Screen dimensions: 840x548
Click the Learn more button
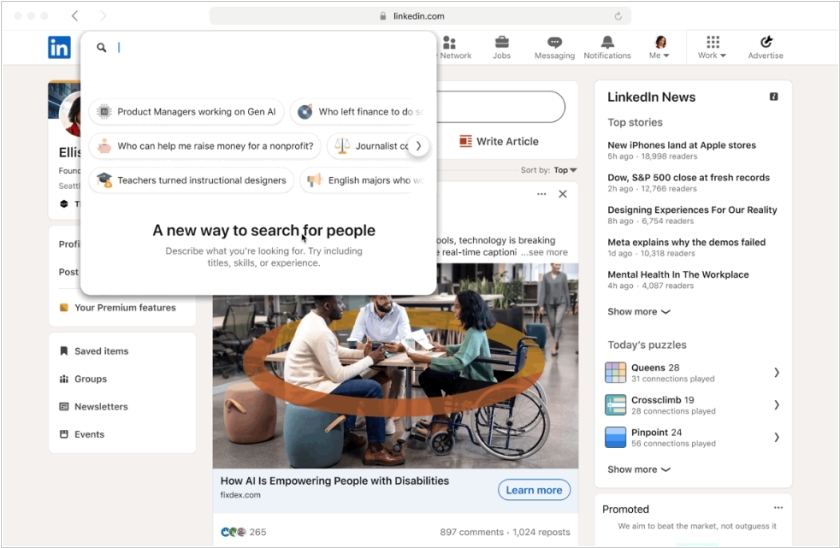(534, 490)
